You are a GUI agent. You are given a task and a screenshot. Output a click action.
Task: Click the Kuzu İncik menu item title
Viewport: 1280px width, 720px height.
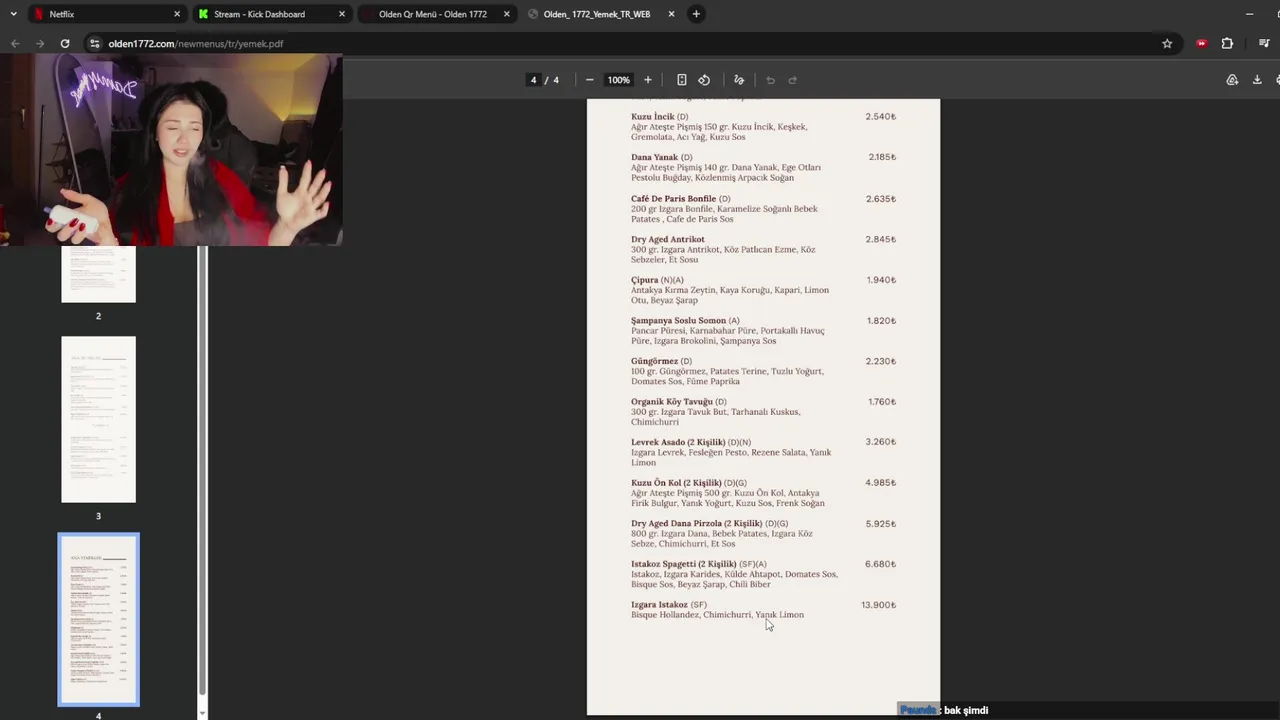click(653, 117)
